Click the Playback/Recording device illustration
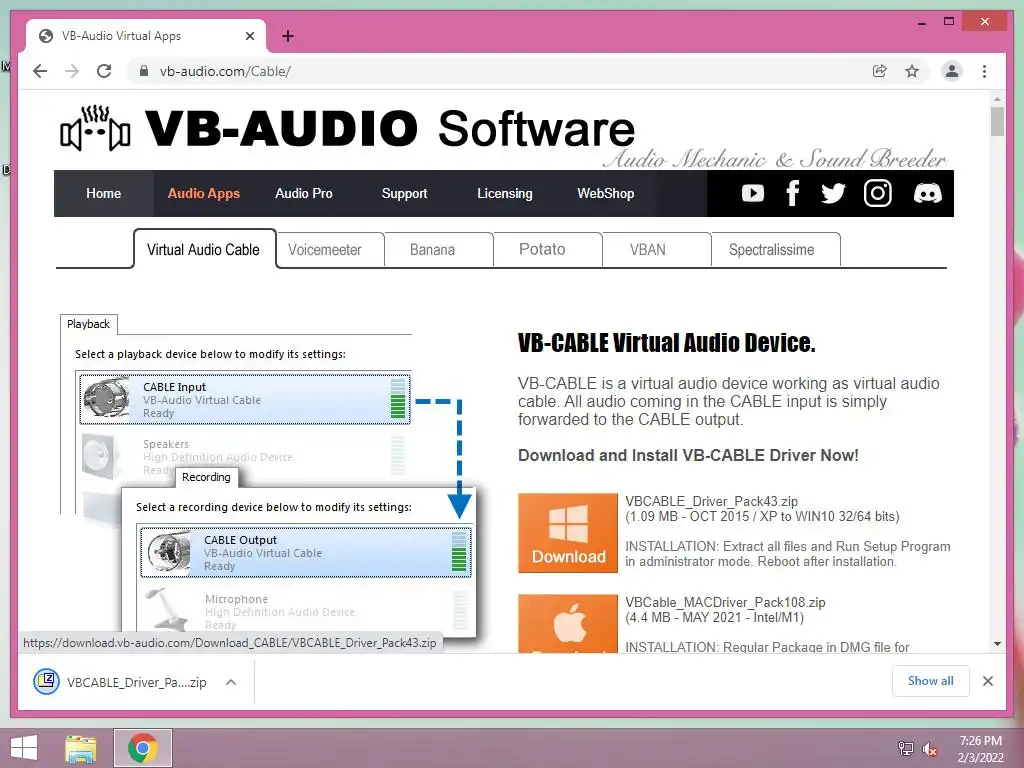This screenshot has width=1024, height=768. pos(268,477)
